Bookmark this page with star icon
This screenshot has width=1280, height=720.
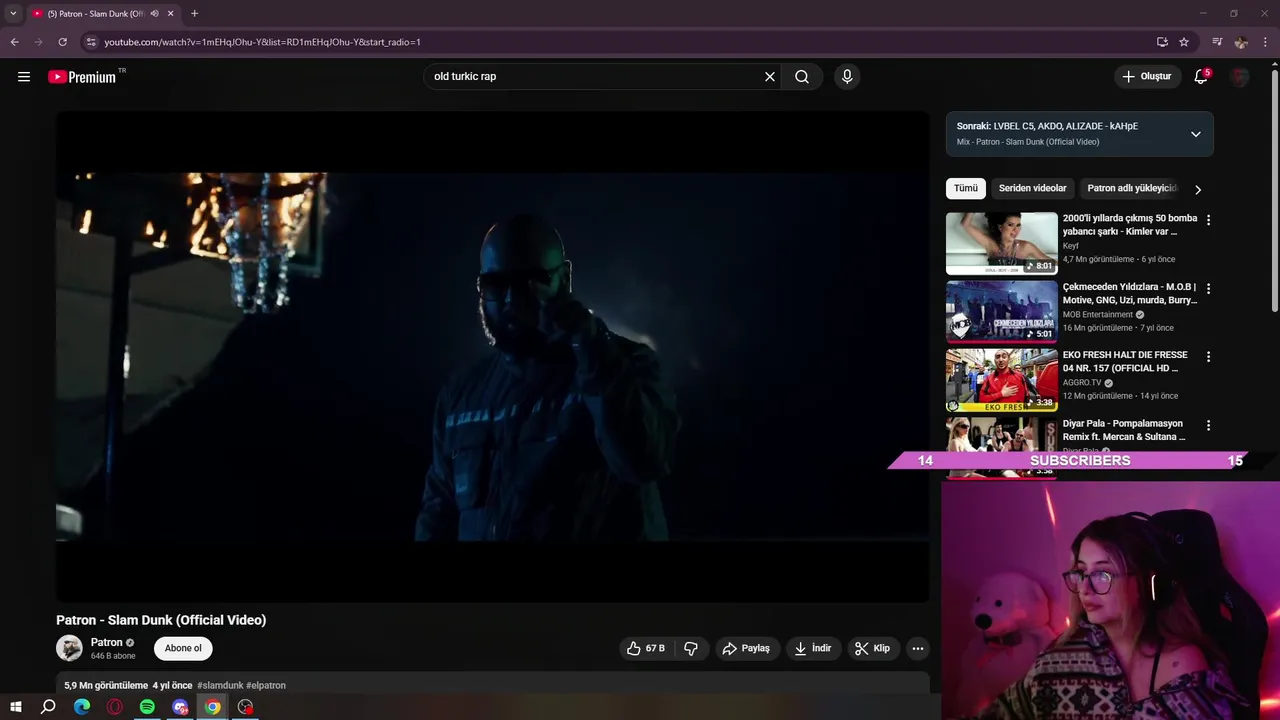(1184, 42)
